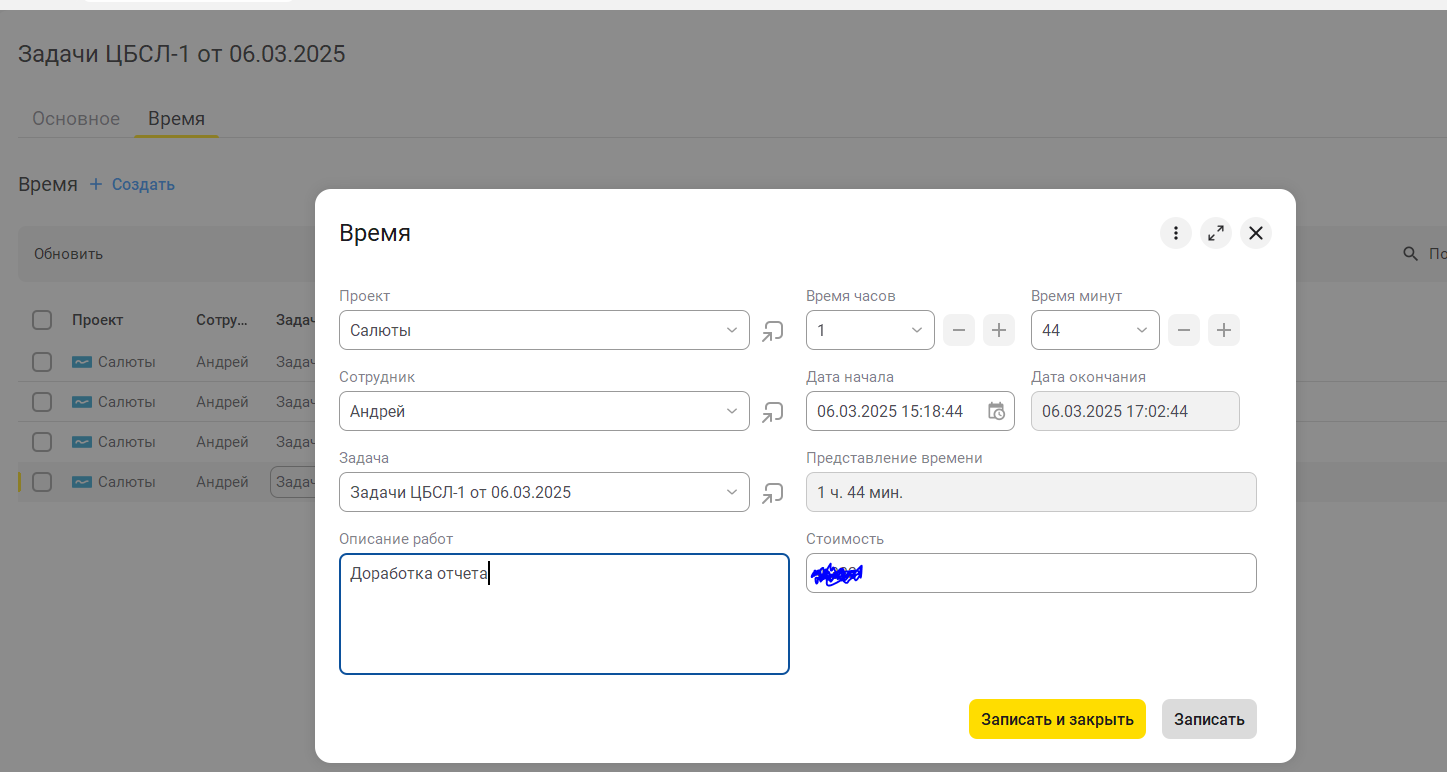Click the Сотру... column header
1447x772 pixels.
pyautogui.click(x=222, y=320)
